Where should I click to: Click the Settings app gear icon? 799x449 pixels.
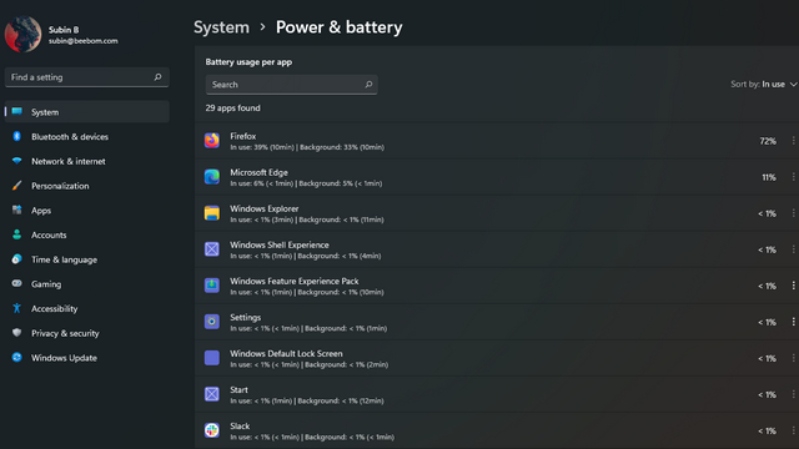point(212,322)
